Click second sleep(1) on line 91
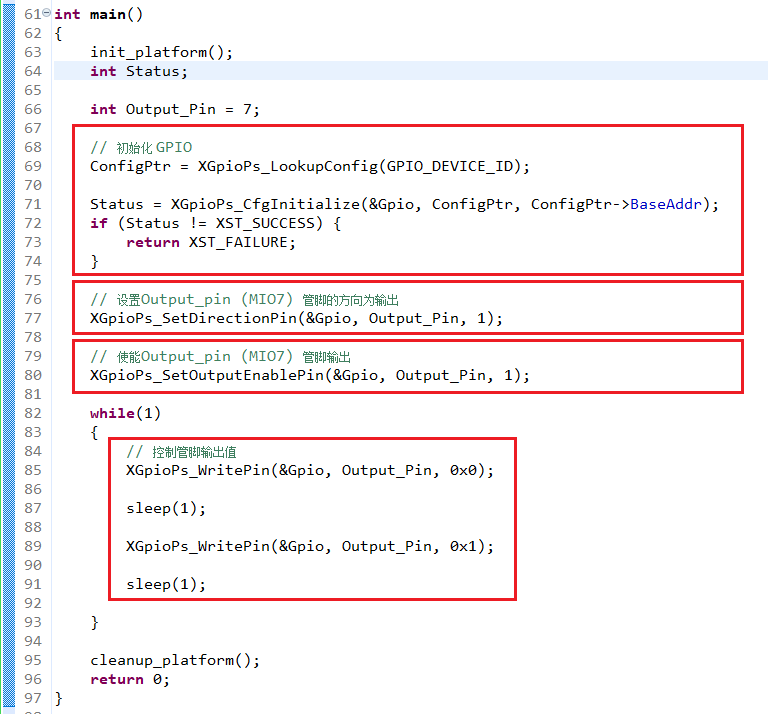Screen dimensions: 768x714 (166, 585)
